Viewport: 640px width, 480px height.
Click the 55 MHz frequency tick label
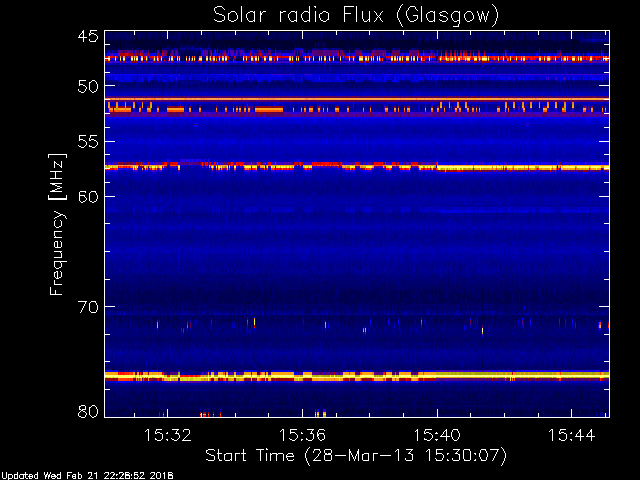[88, 142]
